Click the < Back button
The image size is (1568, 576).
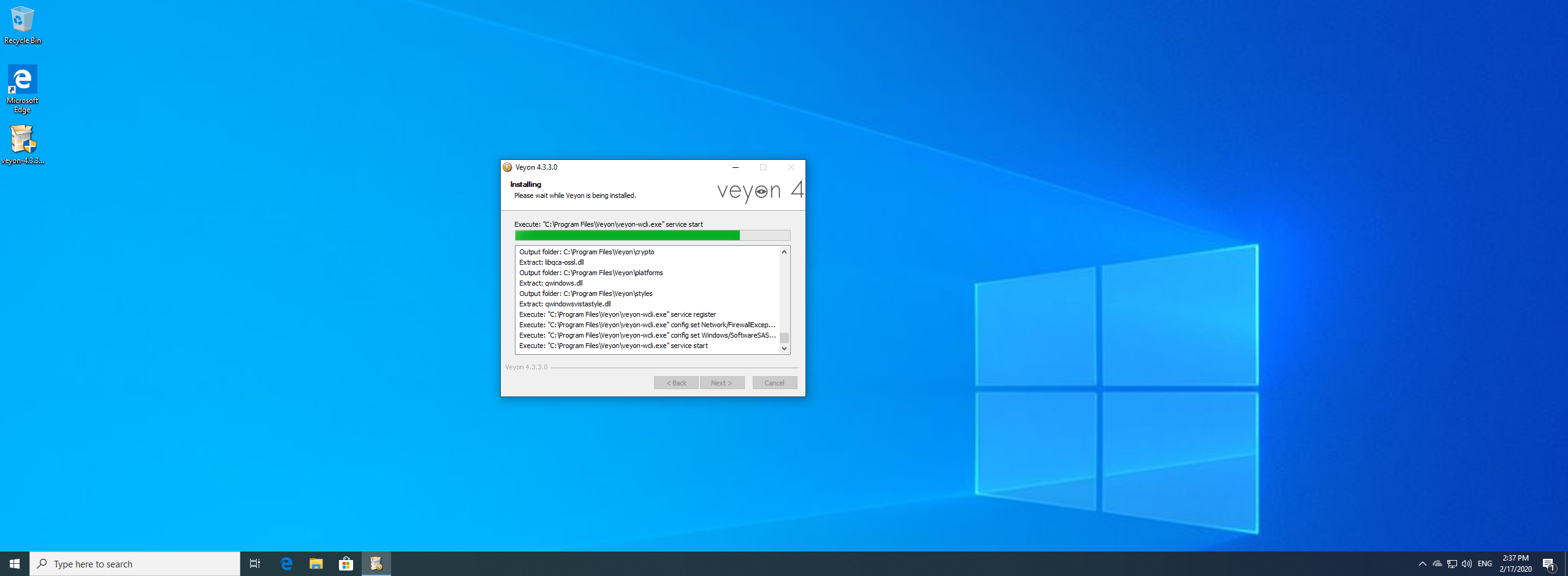[x=676, y=383]
